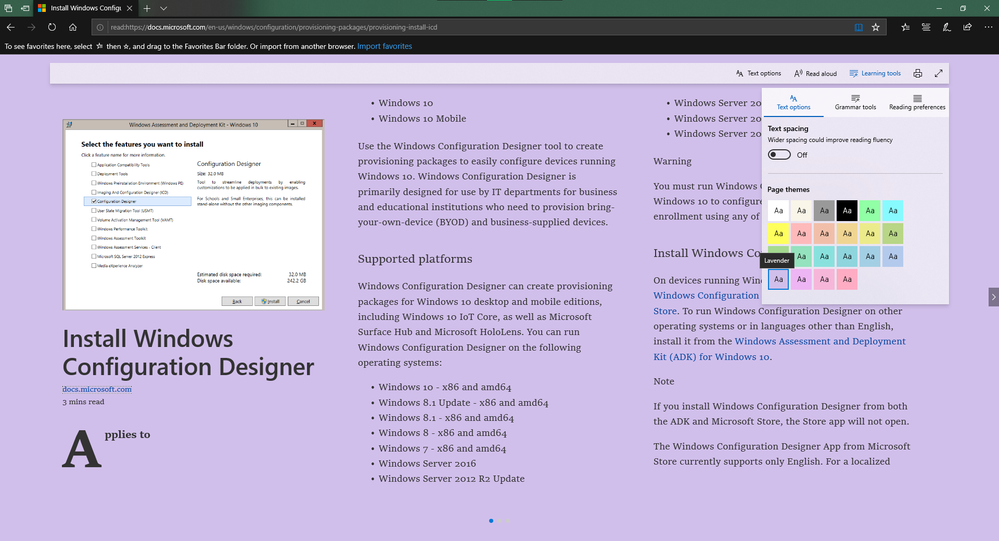Click 'Windows 10 Mobile' list item
This screenshot has height=541, width=999.
pyautogui.click(x=422, y=119)
